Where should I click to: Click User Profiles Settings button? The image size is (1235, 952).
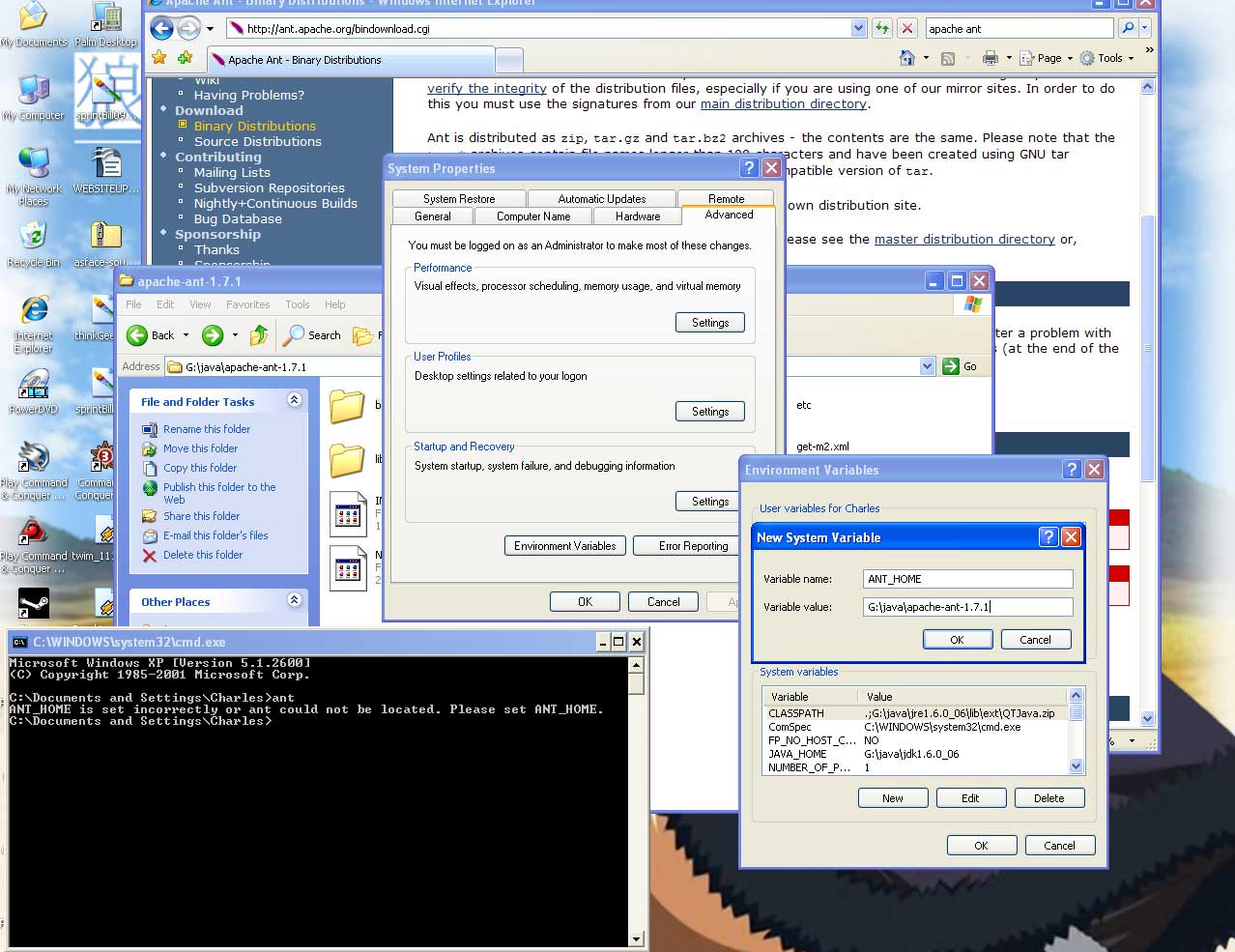point(710,412)
